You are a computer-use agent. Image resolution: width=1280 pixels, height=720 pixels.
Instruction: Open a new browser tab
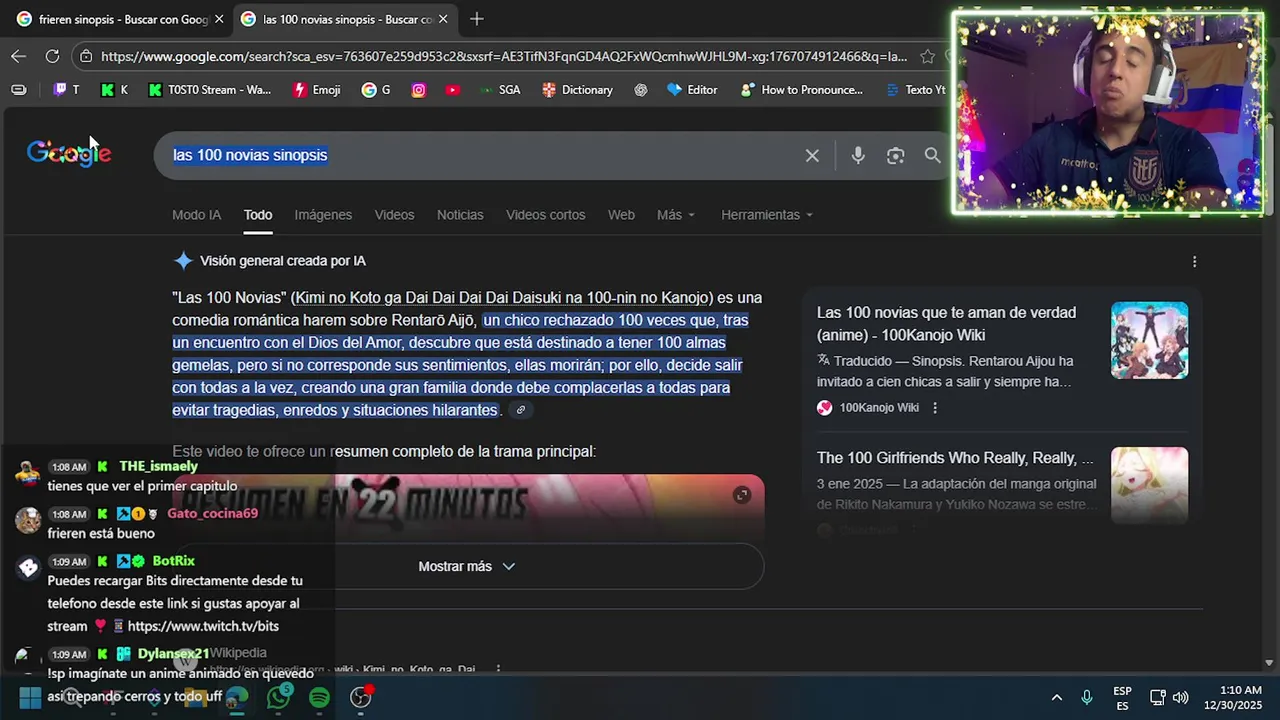(477, 19)
